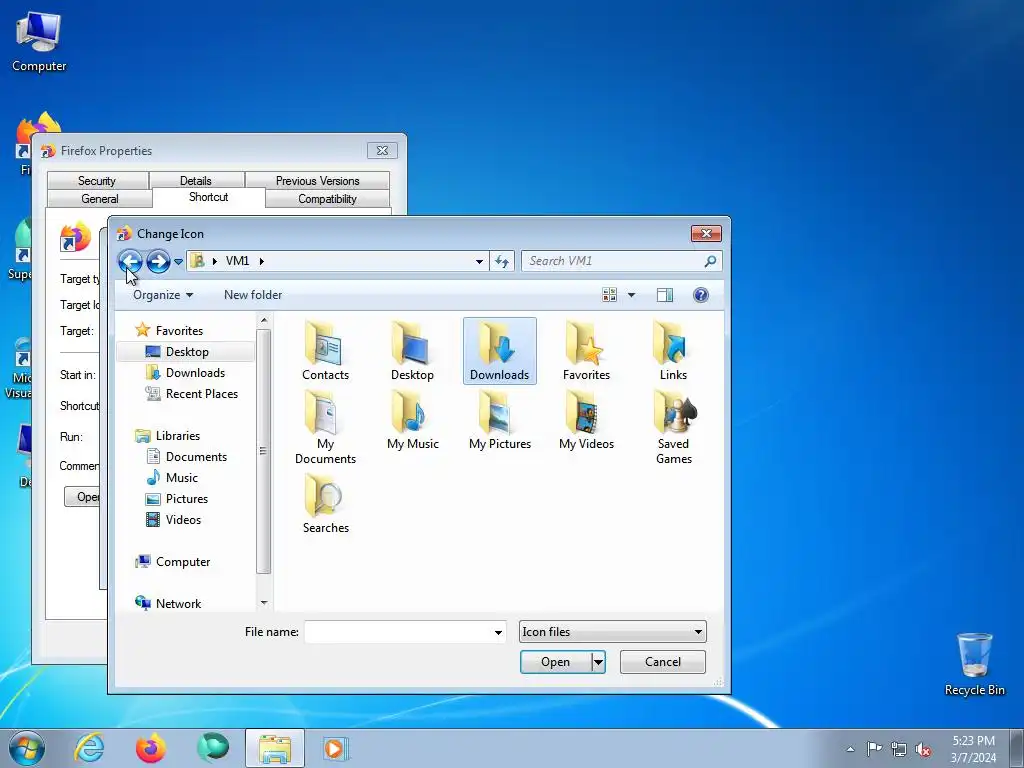Select the My Videos folder

(586, 421)
